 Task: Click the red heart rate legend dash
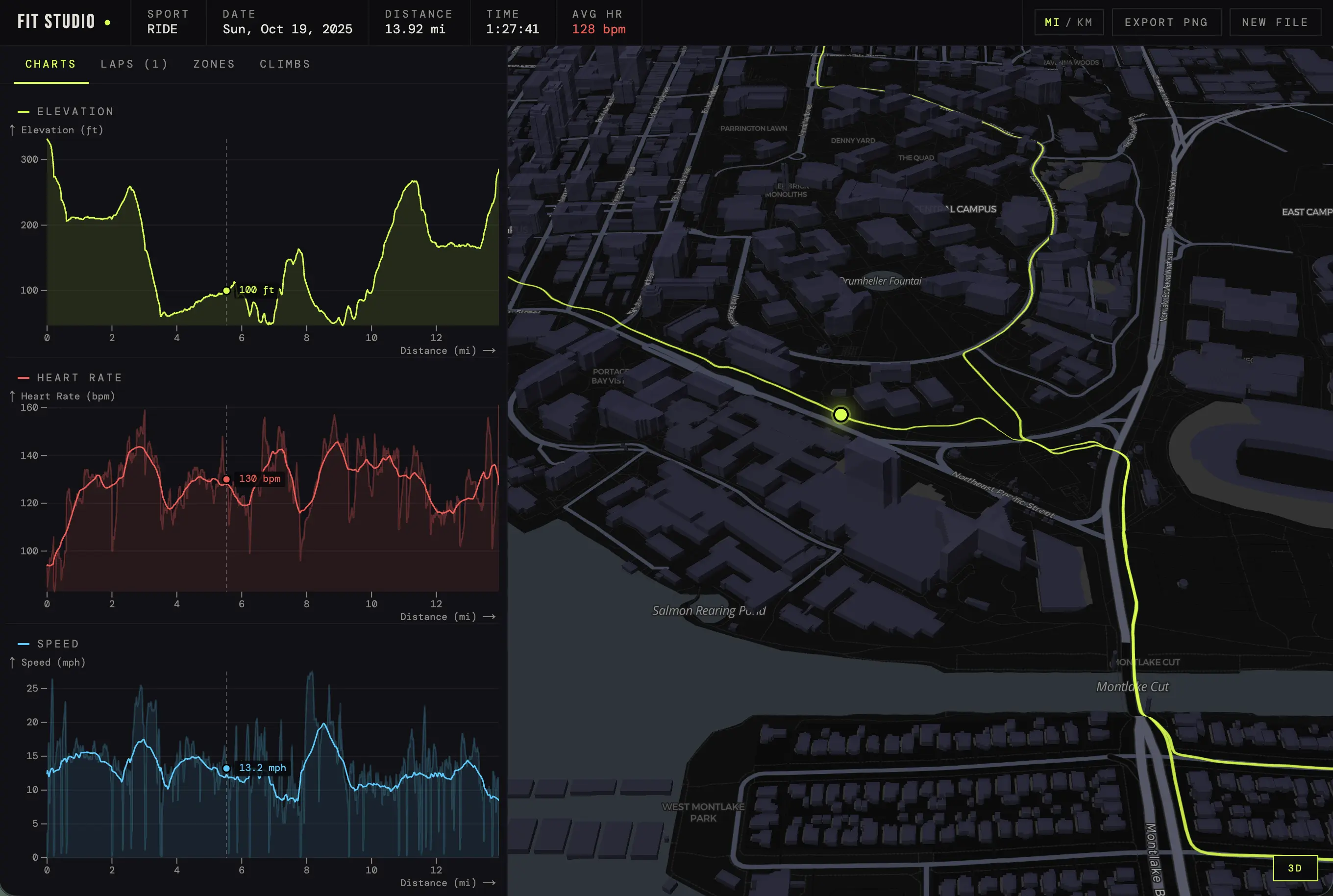tap(24, 378)
